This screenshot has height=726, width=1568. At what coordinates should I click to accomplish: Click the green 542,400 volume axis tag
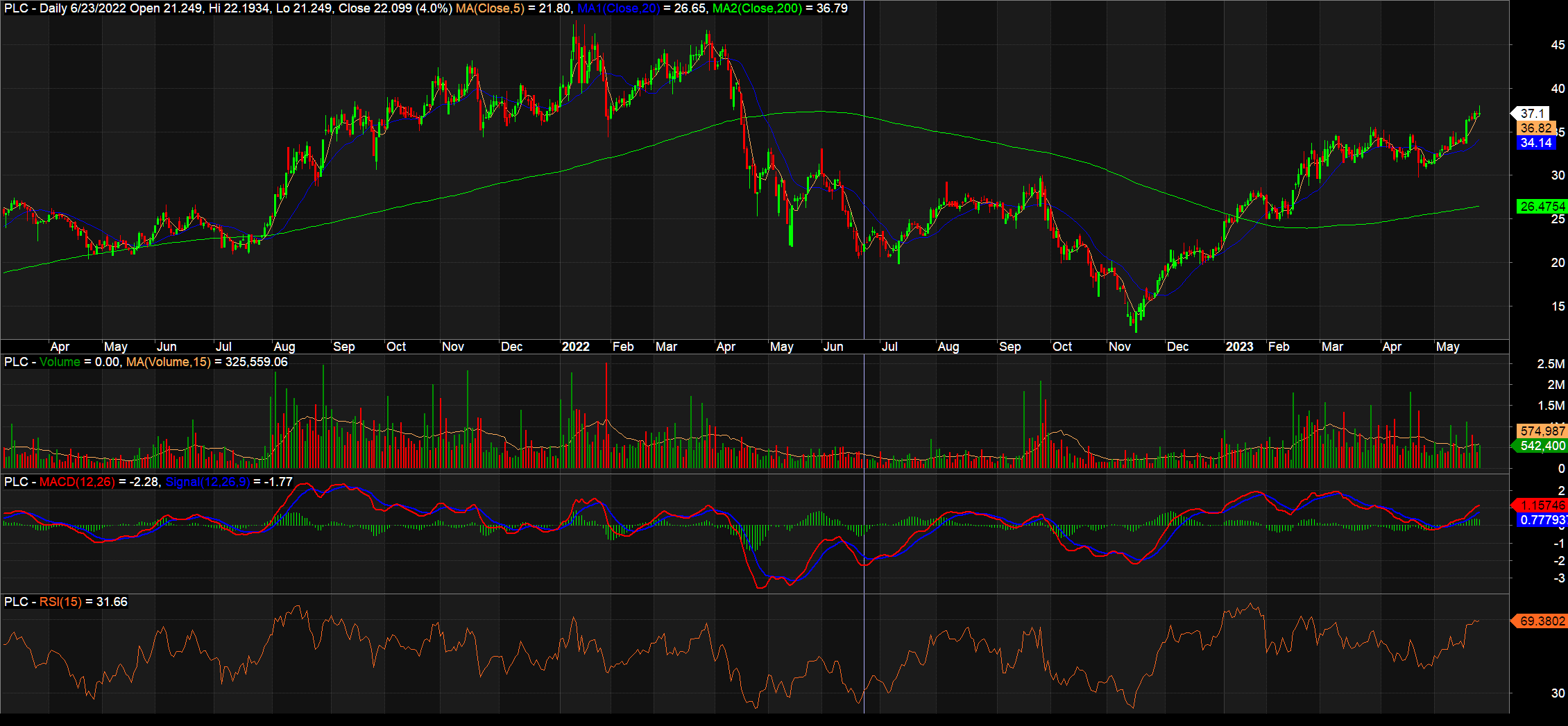click(x=1542, y=446)
